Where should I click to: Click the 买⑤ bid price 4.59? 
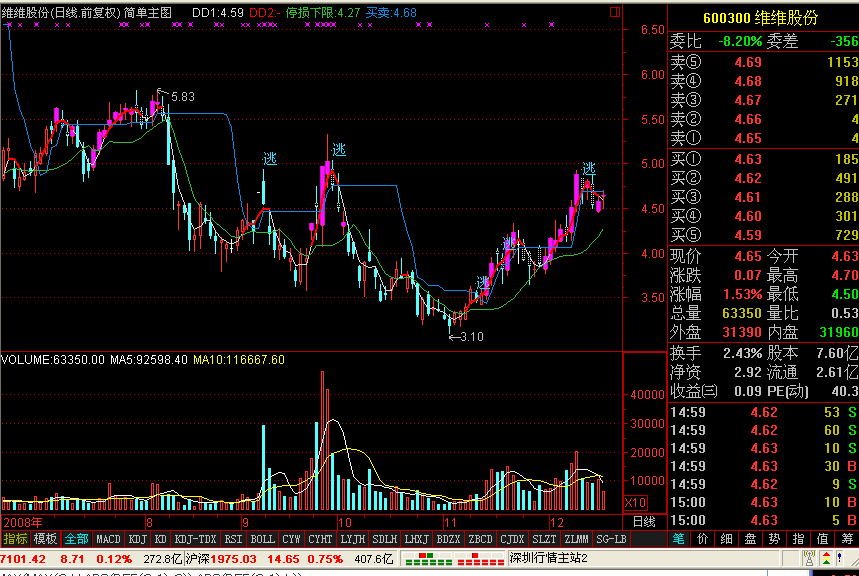pos(748,235)
